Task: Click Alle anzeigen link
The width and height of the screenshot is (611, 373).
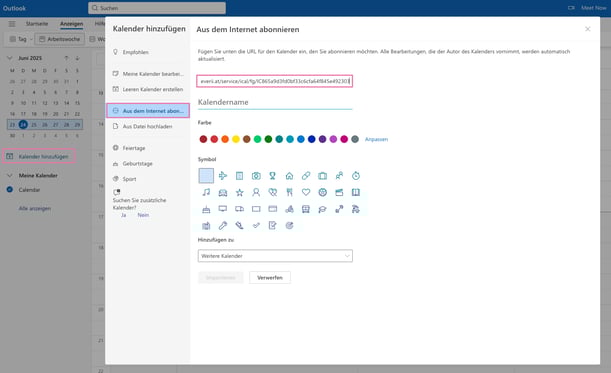Action: 35,209
